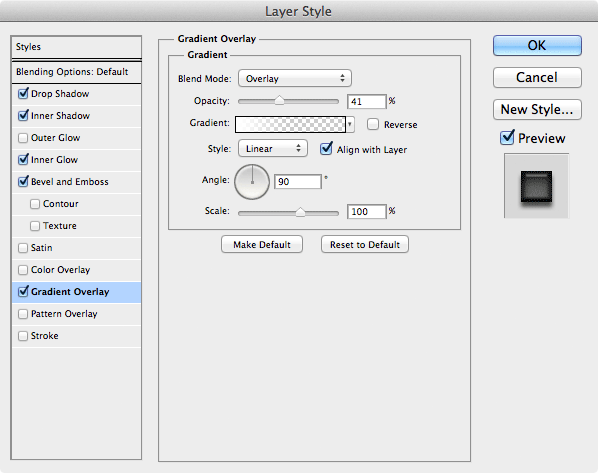The width and height of the screenshot is (598, 473).
Task: Open the Style Linear dropdown
Action: (273, 148)
